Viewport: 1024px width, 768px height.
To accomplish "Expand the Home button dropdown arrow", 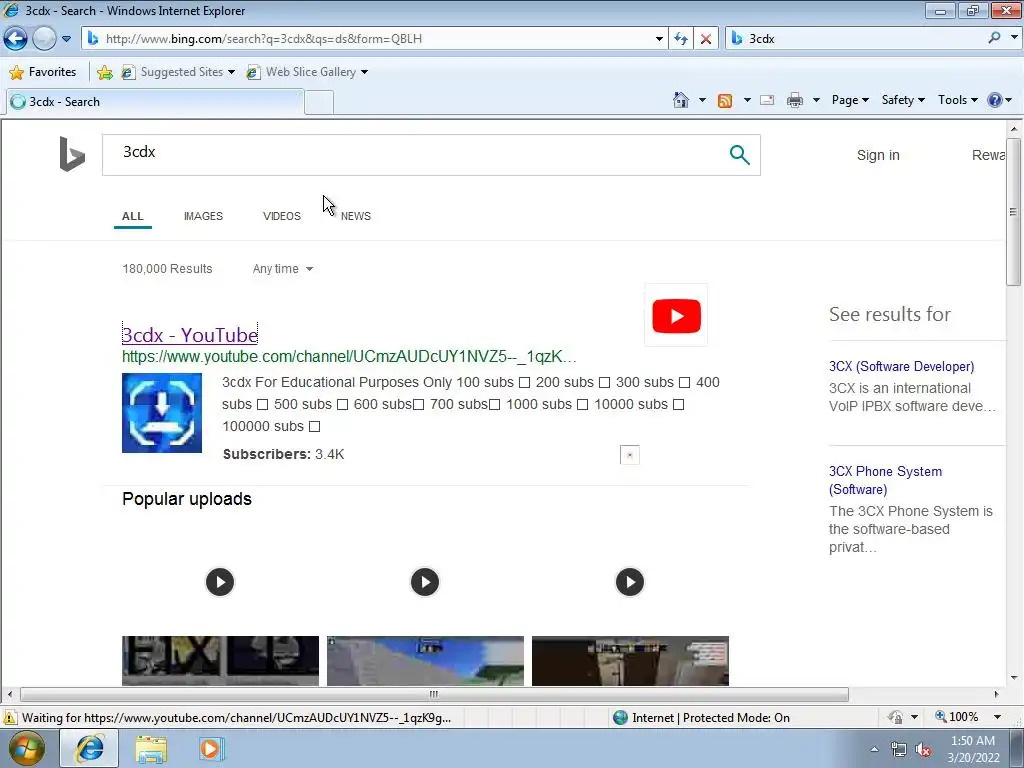I will 702,100.
